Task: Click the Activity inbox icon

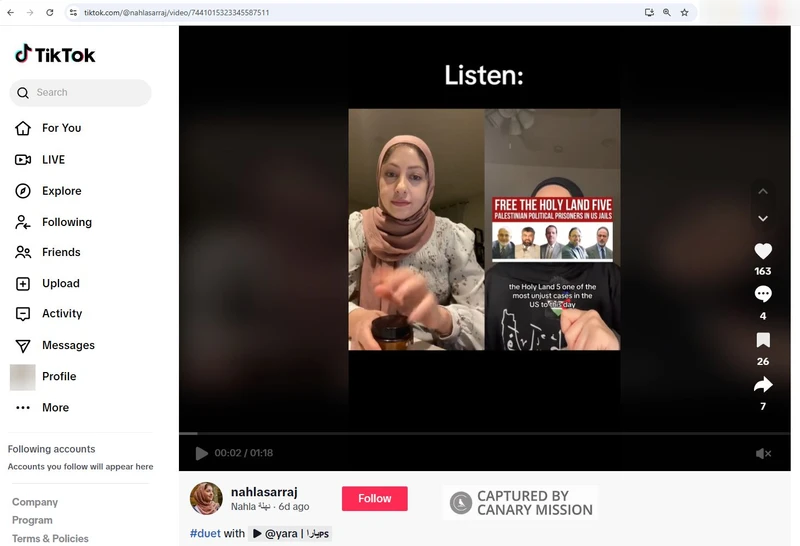Action: pos(22,314)
